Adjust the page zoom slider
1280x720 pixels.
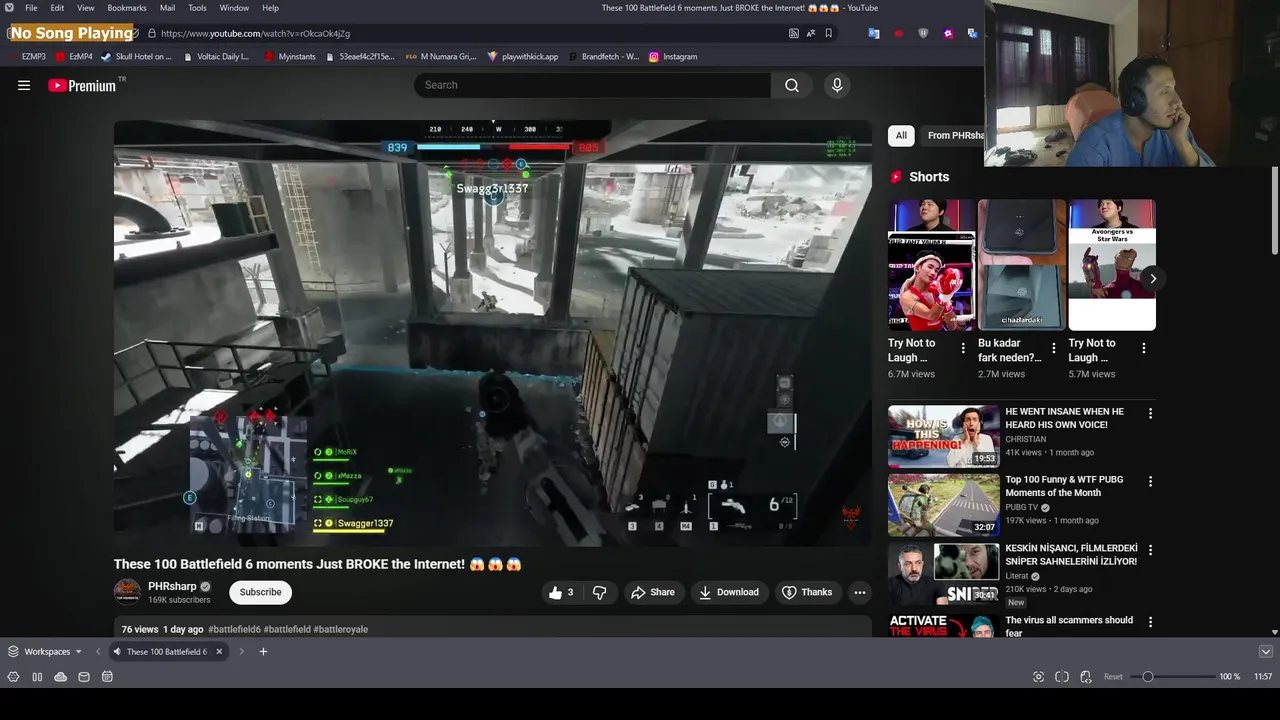click(1173, 677)
